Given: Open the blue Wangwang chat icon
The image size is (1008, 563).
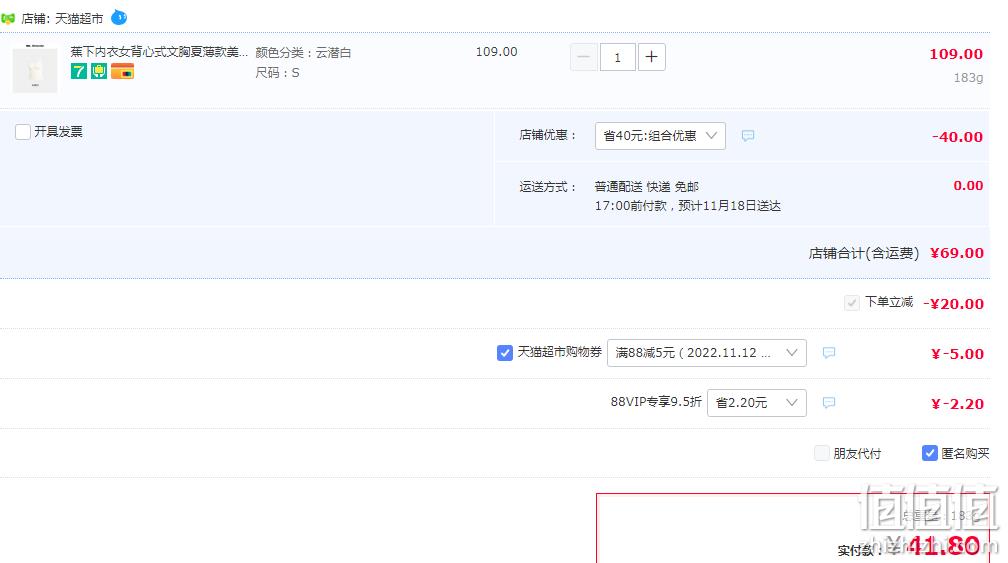Looking at the screenshot, I should 119,17.
